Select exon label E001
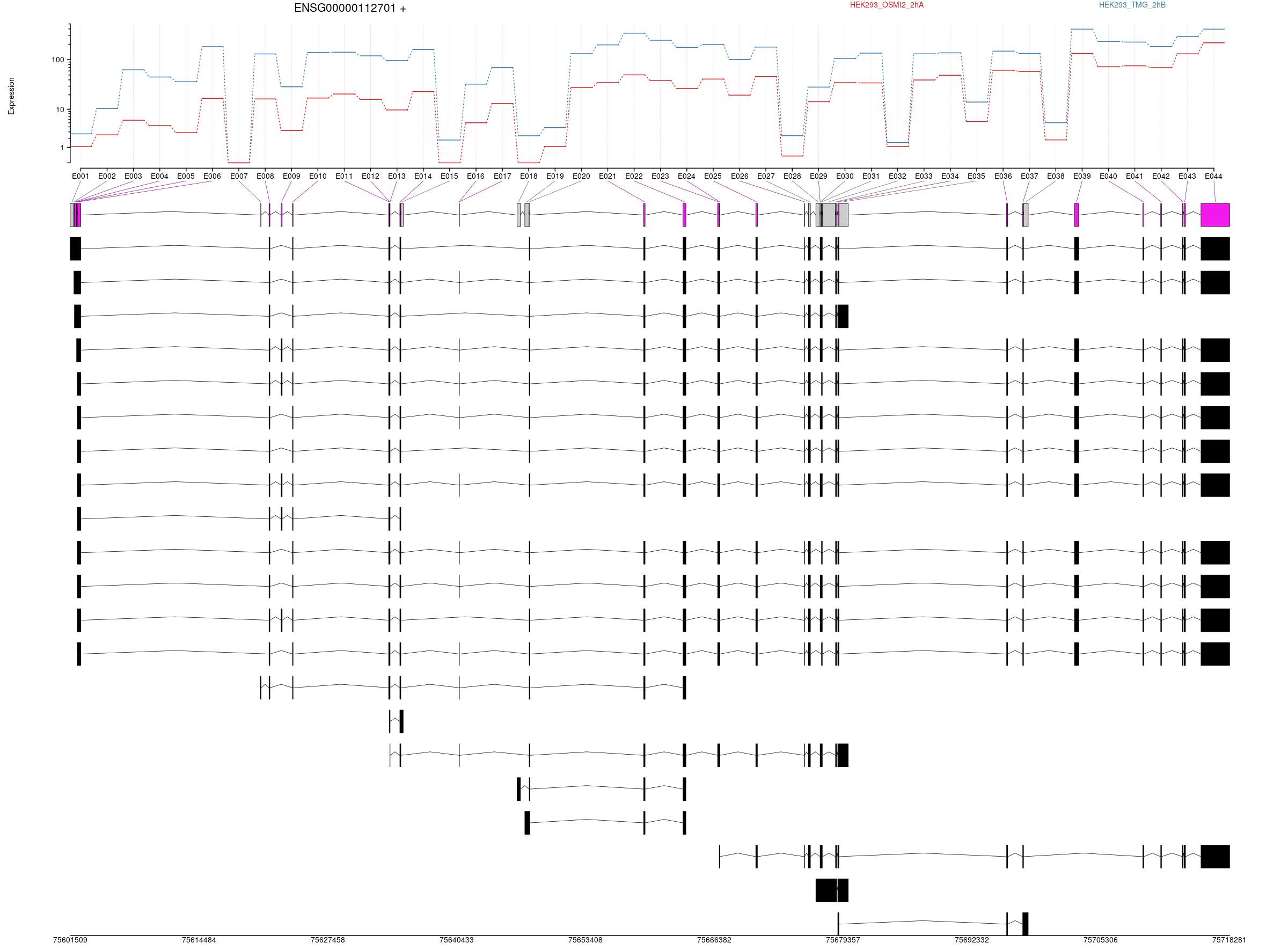 click(x=80, y=177)
